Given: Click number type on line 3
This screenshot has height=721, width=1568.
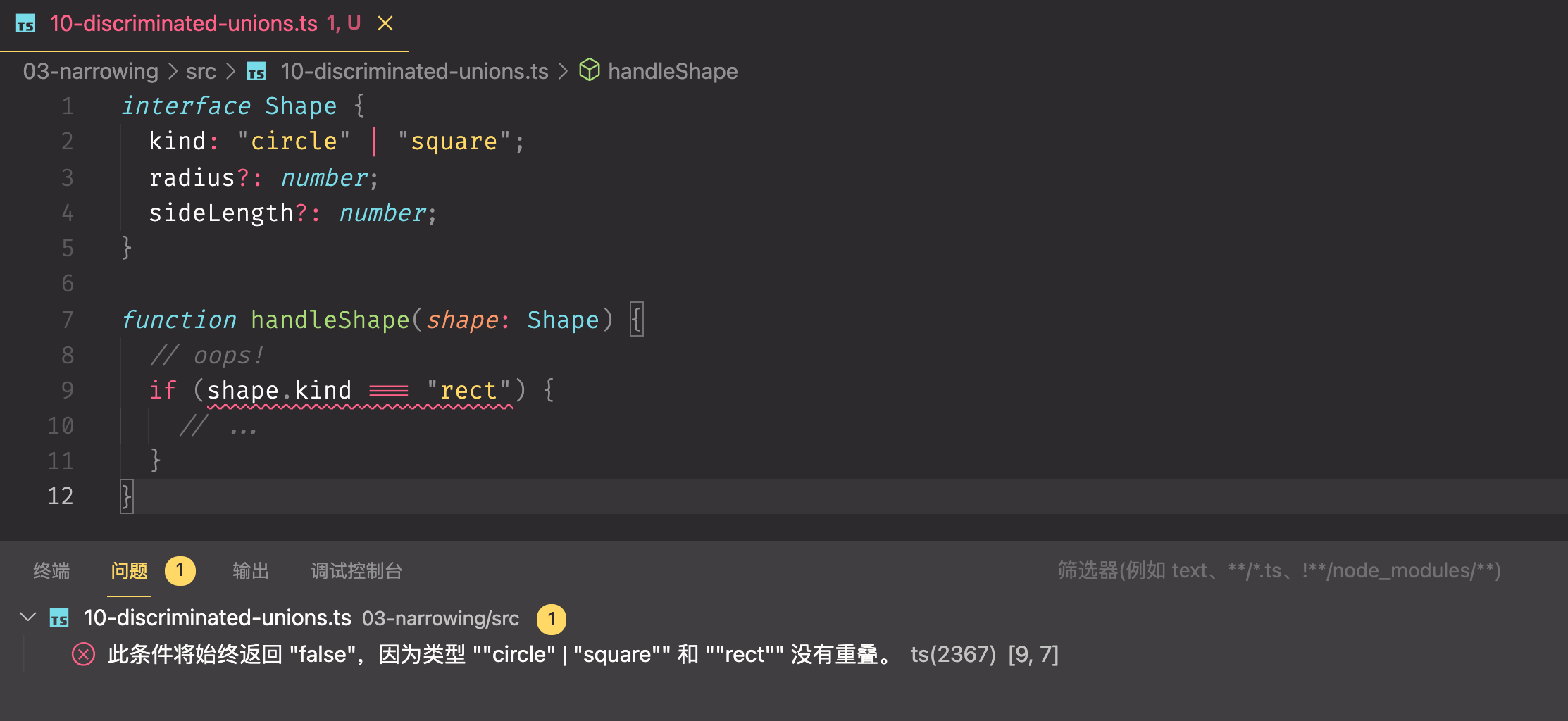Looking at the screenshot, I should (324, 177).
